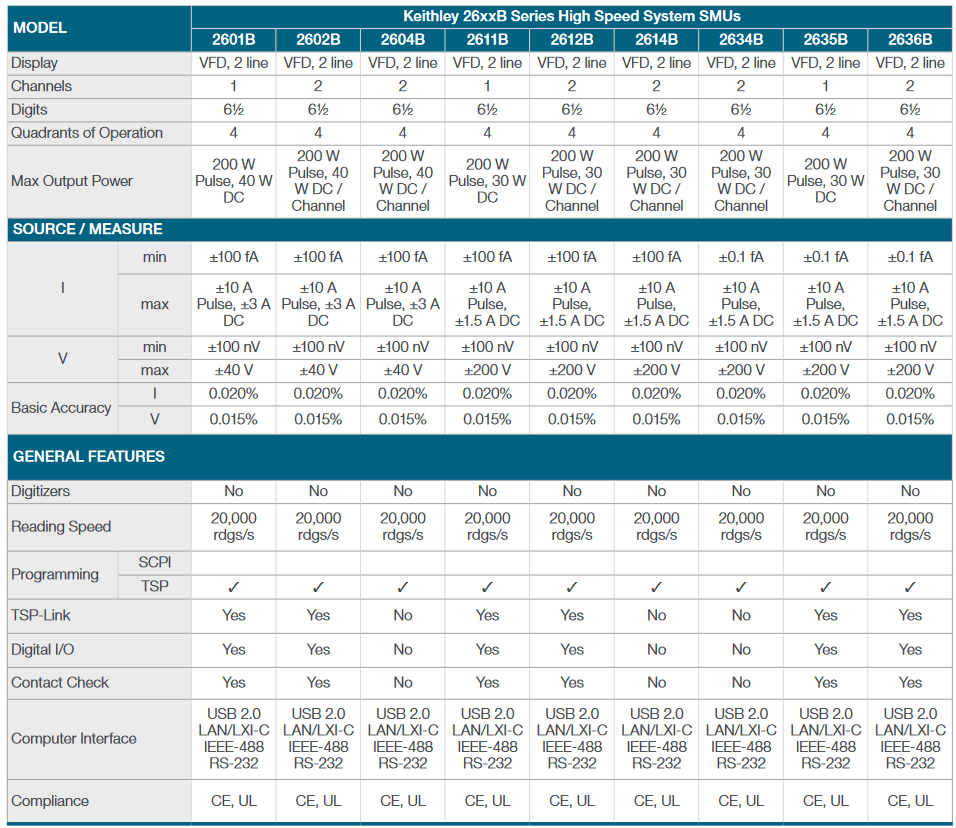Screen dimensions: 956x828
Task: Select the Quadrants of Operation row label
Action: (87, 133)
